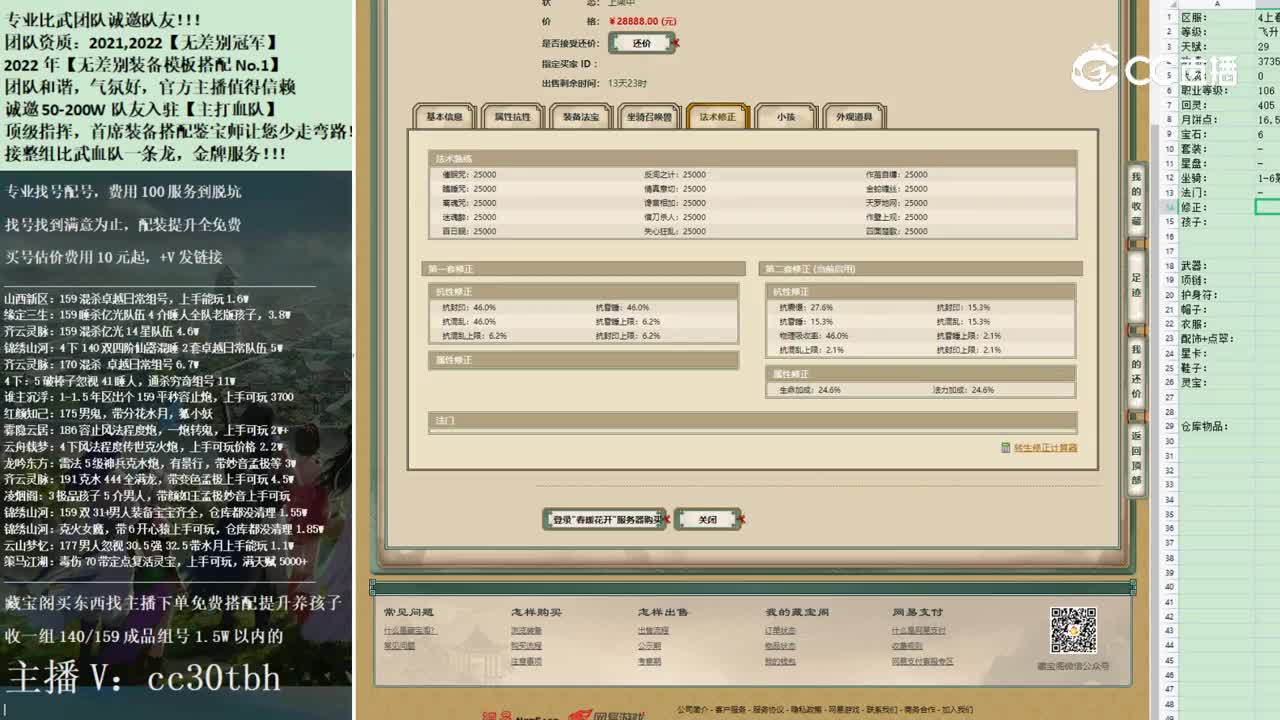Open the 常见问题 footer link
Image resolution: width=1280 pixels, height=720 pixels.
pyautogui.click(x=399, y=646)
